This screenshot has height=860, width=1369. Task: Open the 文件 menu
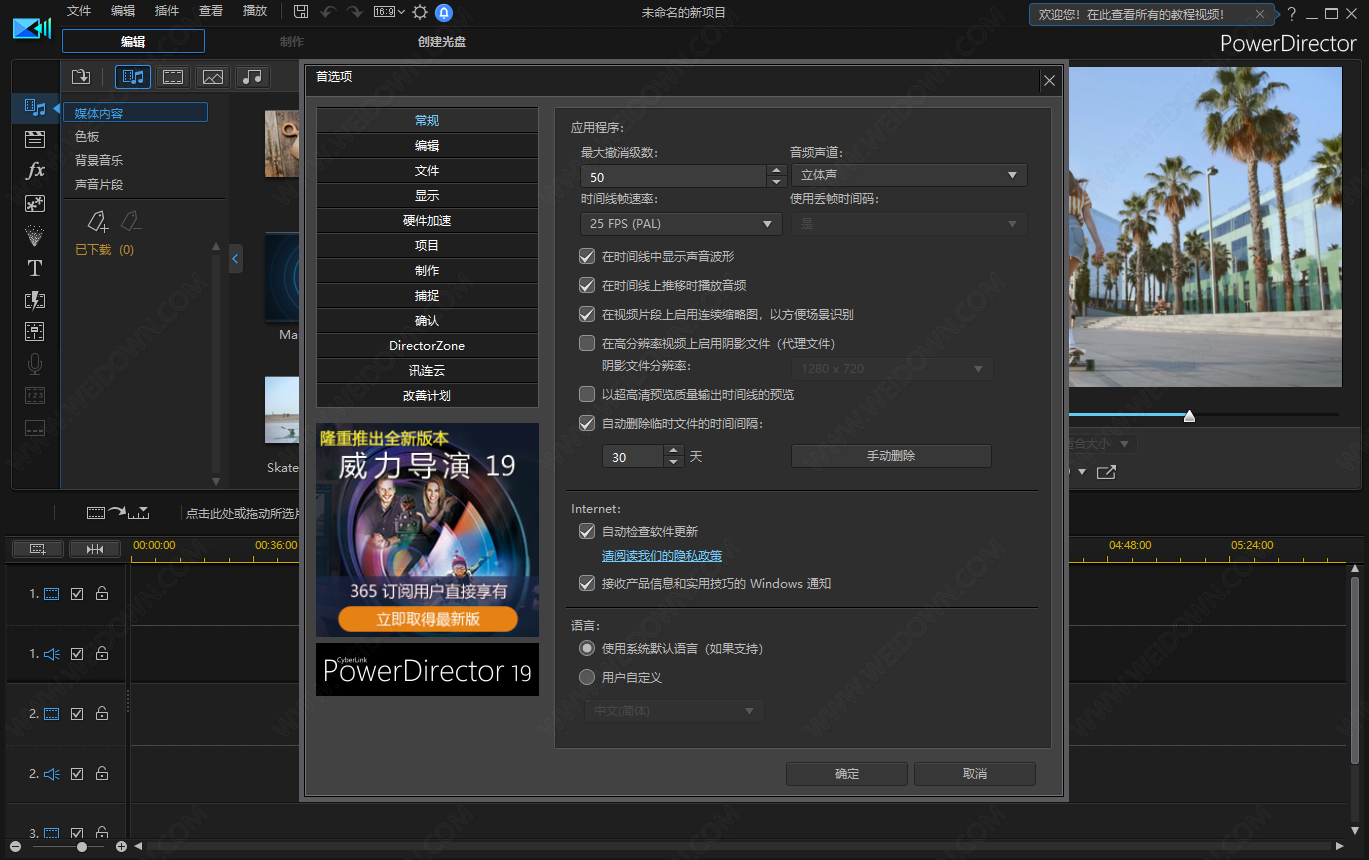coord(79,11)
